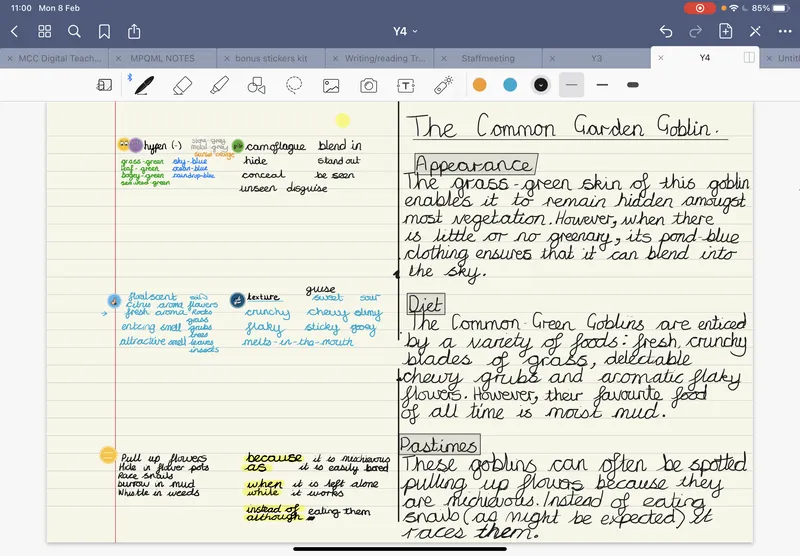Select the Text box tool
The height and width of the screenshot is (556, 800).
(x=406, y=85)
